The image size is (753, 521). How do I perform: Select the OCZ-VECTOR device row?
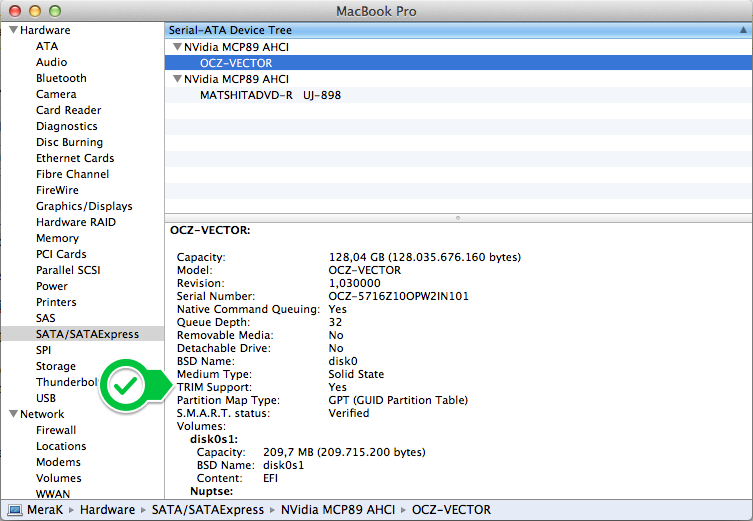459,63
